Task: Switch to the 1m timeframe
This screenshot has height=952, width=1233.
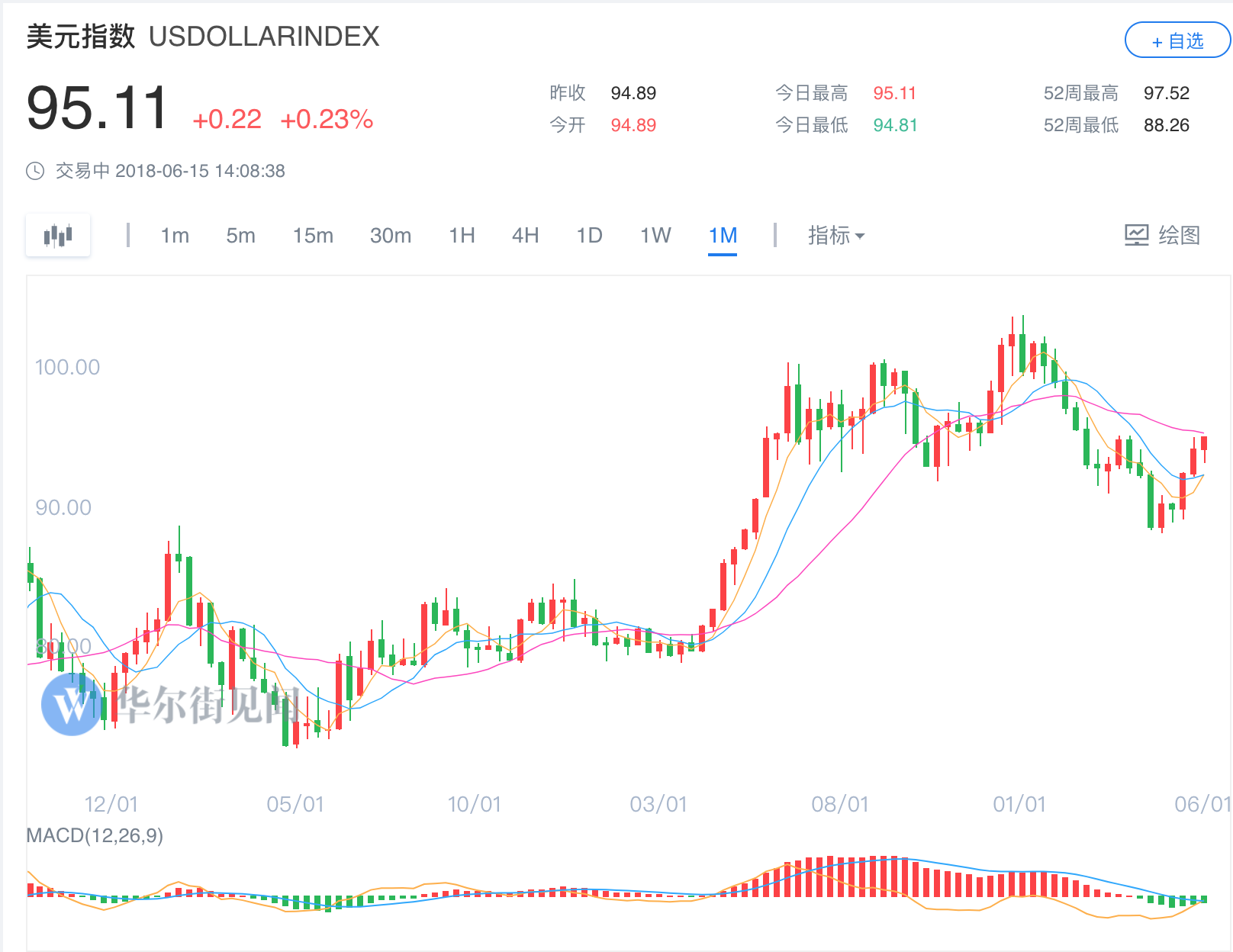Action: click(175, 236)
